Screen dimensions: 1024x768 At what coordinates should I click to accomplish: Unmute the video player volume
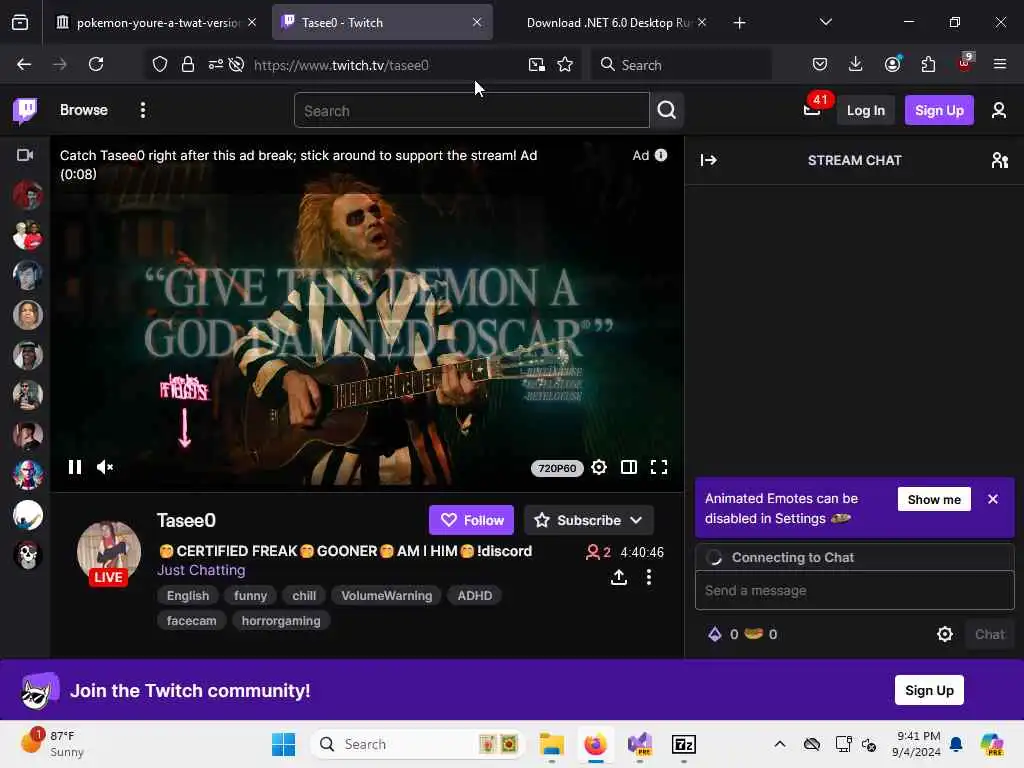click(105, 467)
